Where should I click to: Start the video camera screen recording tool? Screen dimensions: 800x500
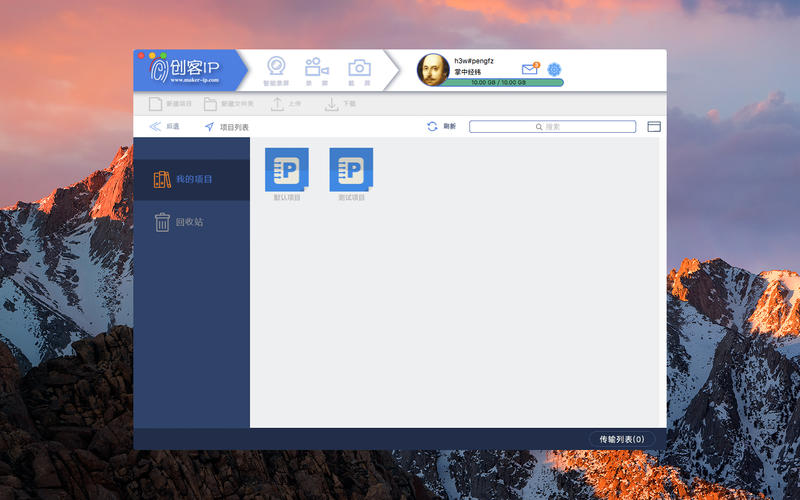pos(317,71)
